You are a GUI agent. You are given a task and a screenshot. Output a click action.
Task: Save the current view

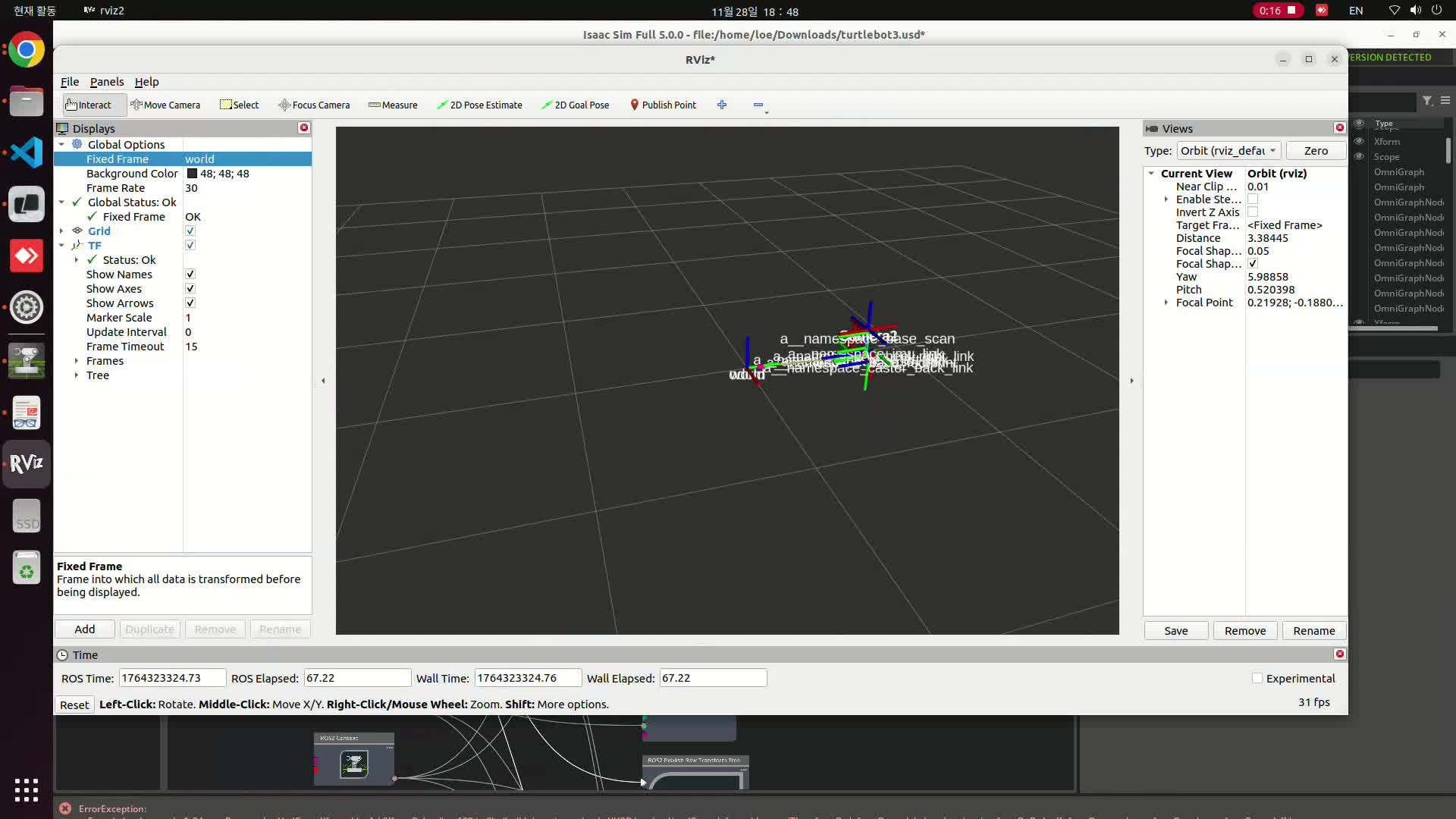(1176, 631)
